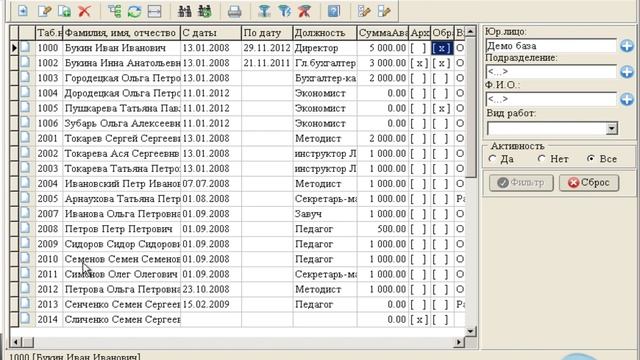This screenshot has width=640, height=360.
Task: Click the first funnel filter icon
Action: pos(264,11)
